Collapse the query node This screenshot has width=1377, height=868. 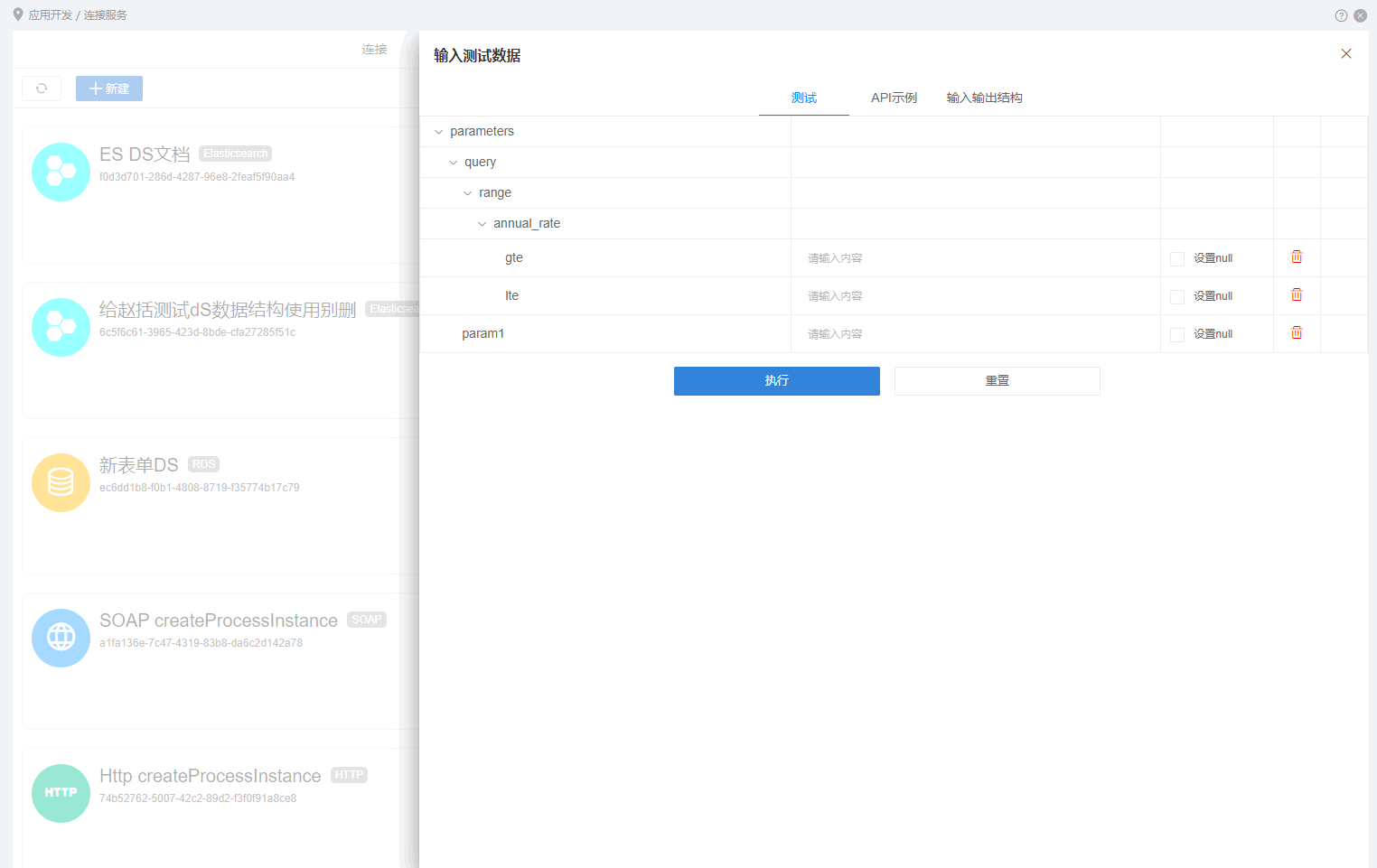453,162
